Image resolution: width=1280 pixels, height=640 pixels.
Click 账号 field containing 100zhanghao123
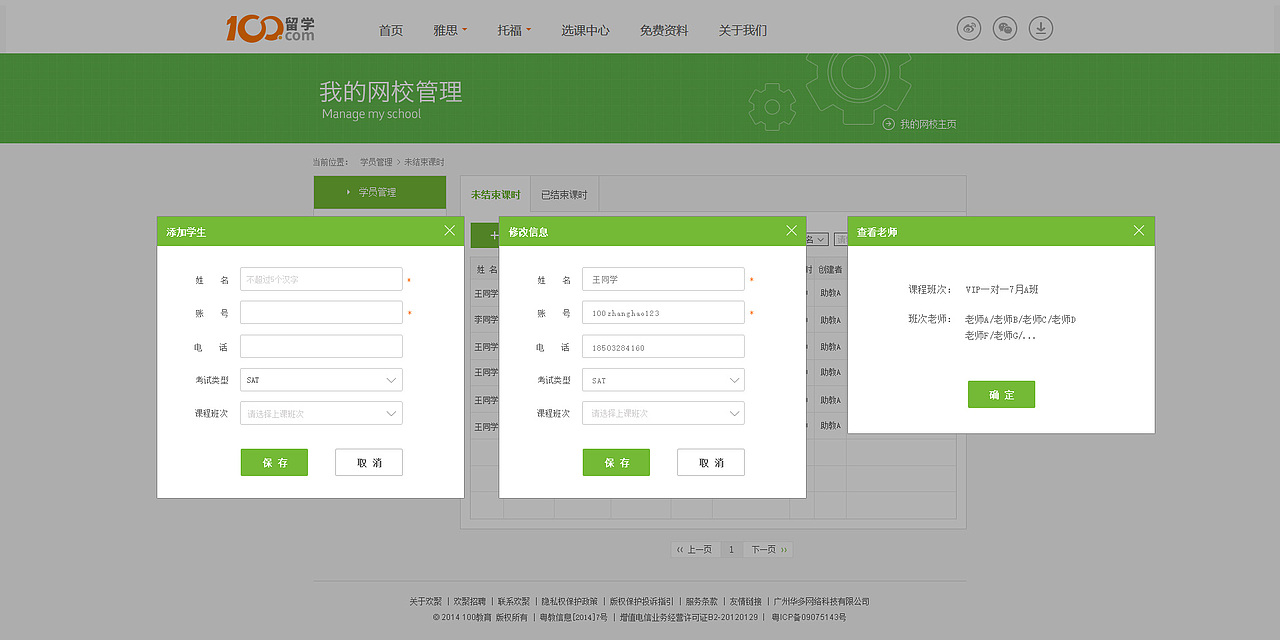[663, 313]
